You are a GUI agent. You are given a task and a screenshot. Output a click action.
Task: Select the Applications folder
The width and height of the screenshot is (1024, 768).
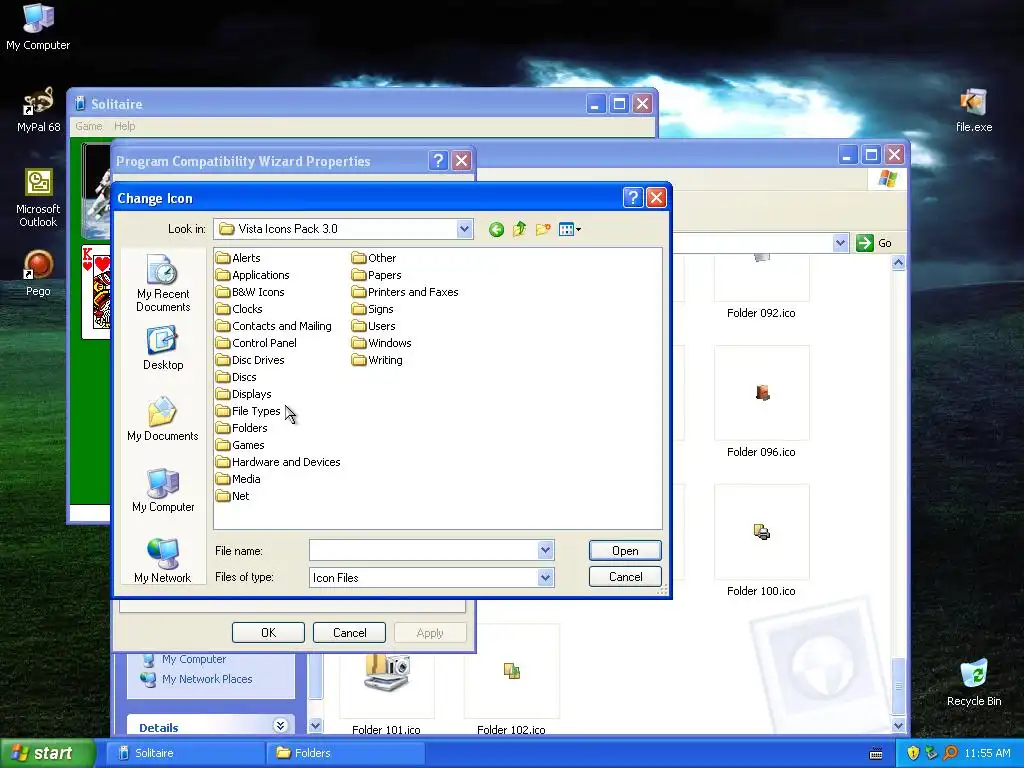pos(253,275)
